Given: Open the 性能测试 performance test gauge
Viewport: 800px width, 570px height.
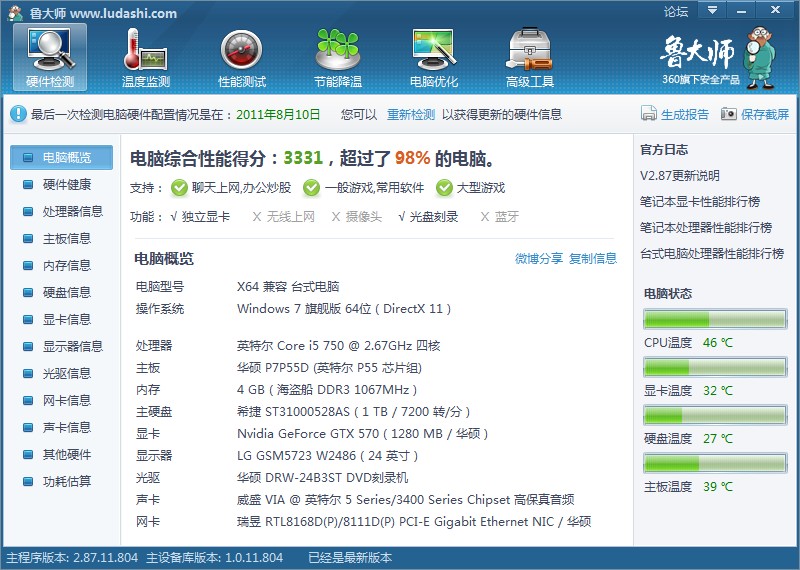Looking at the screenshot, I should pyautogui.click(x=242, y=57).
